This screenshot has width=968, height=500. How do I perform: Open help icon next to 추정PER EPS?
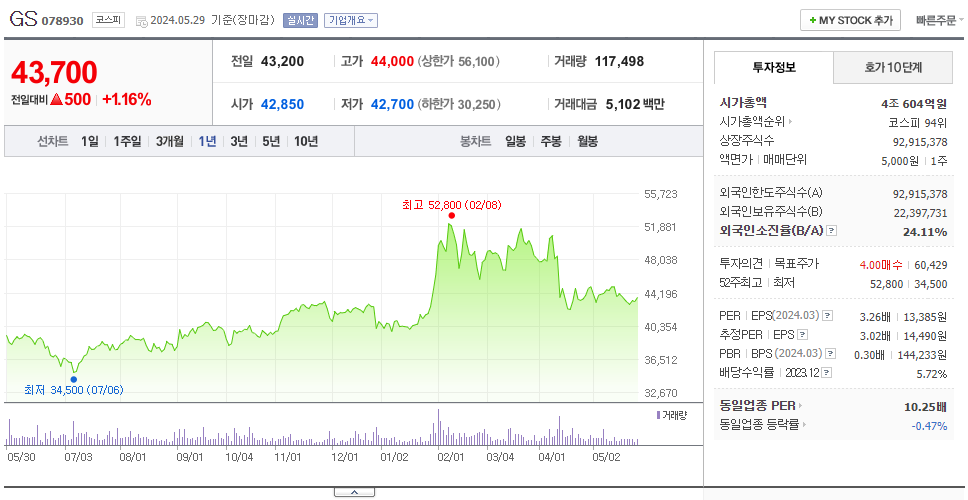pyautogui.click(x=803, y=335)
